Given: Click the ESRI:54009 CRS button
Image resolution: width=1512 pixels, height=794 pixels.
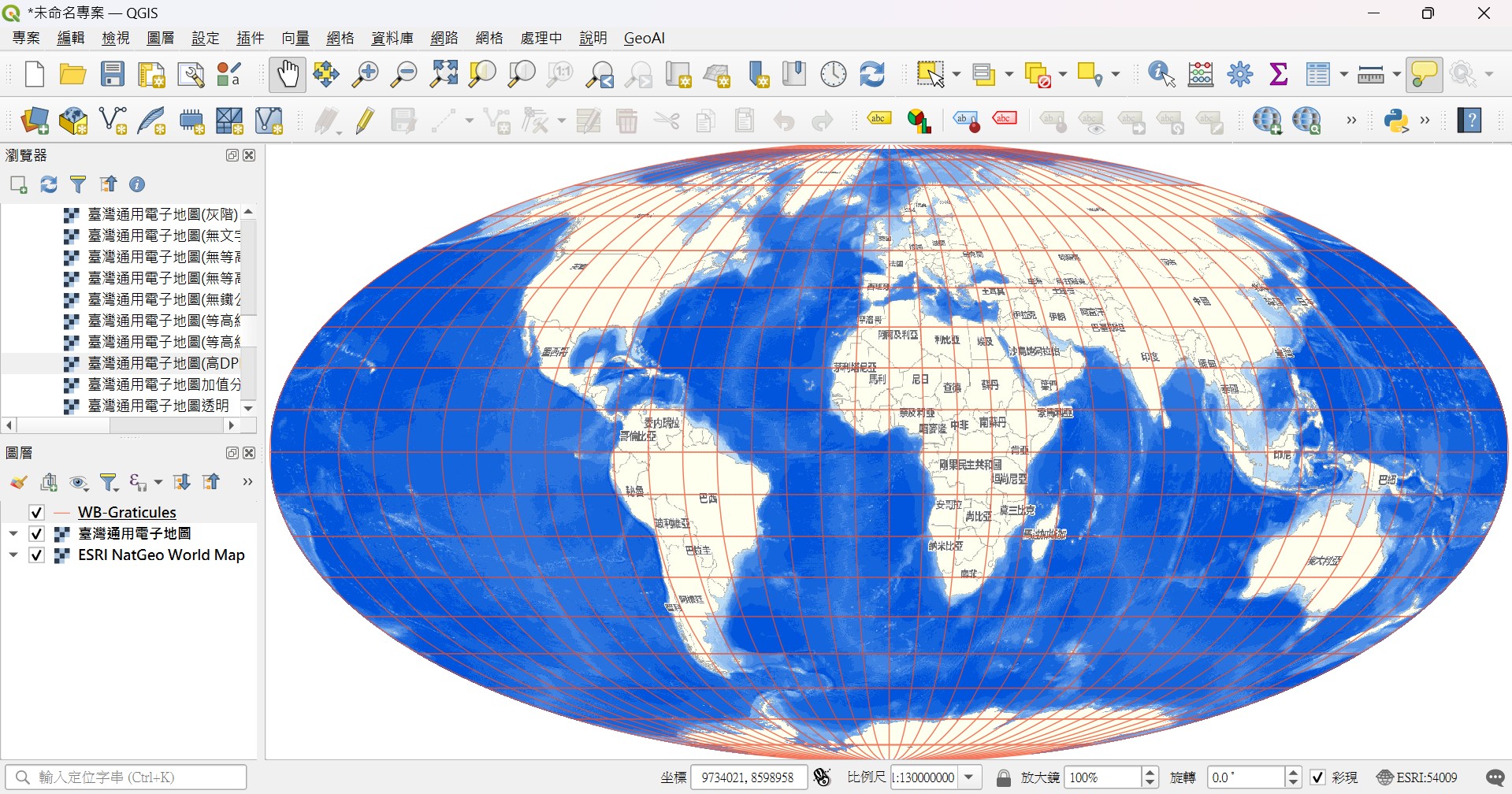Looking at the screenshot, I should click(x=1417, y=777).
